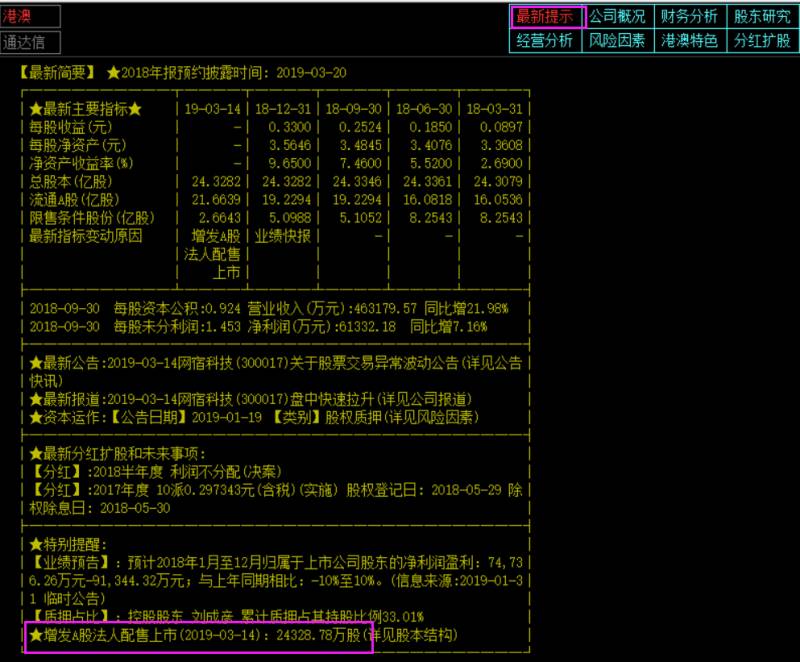Viewport: 800px width, 662px height.
Task: Open the 资本运作 股权质押 line
Action: tap(254, 417)
